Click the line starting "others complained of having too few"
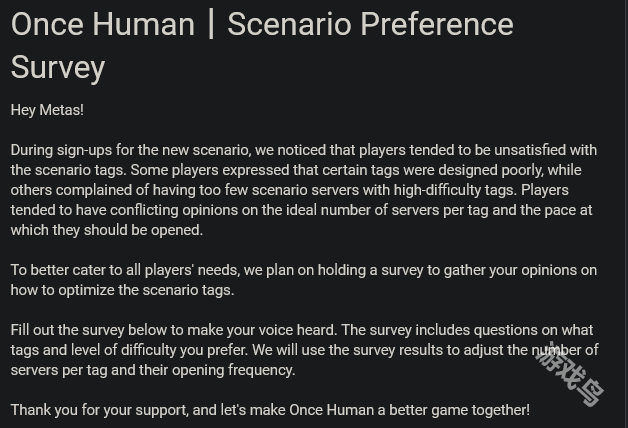628x428 pixels. click(x=290, y=190)
